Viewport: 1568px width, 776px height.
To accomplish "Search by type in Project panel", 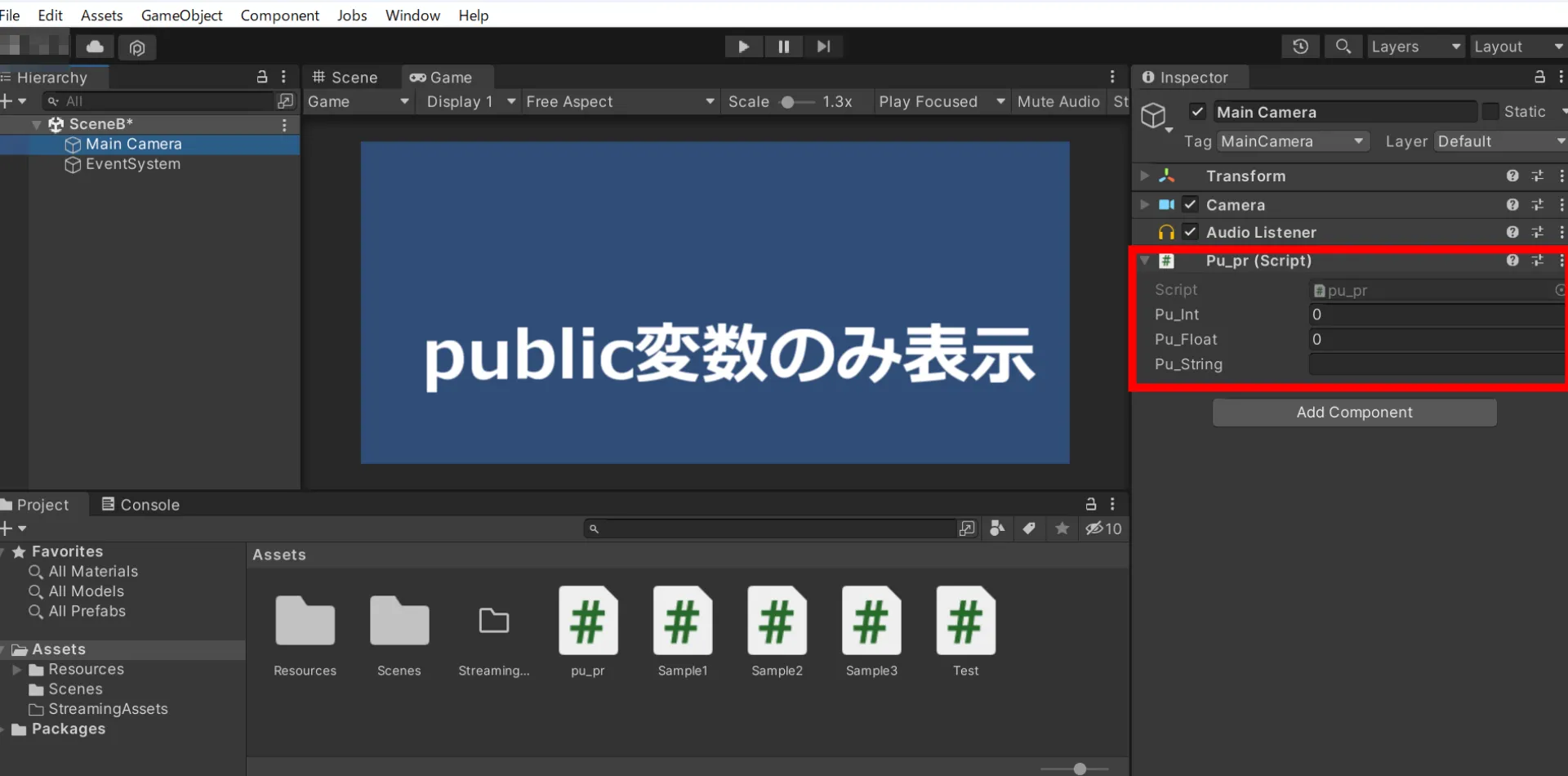I will pos(997,528).
